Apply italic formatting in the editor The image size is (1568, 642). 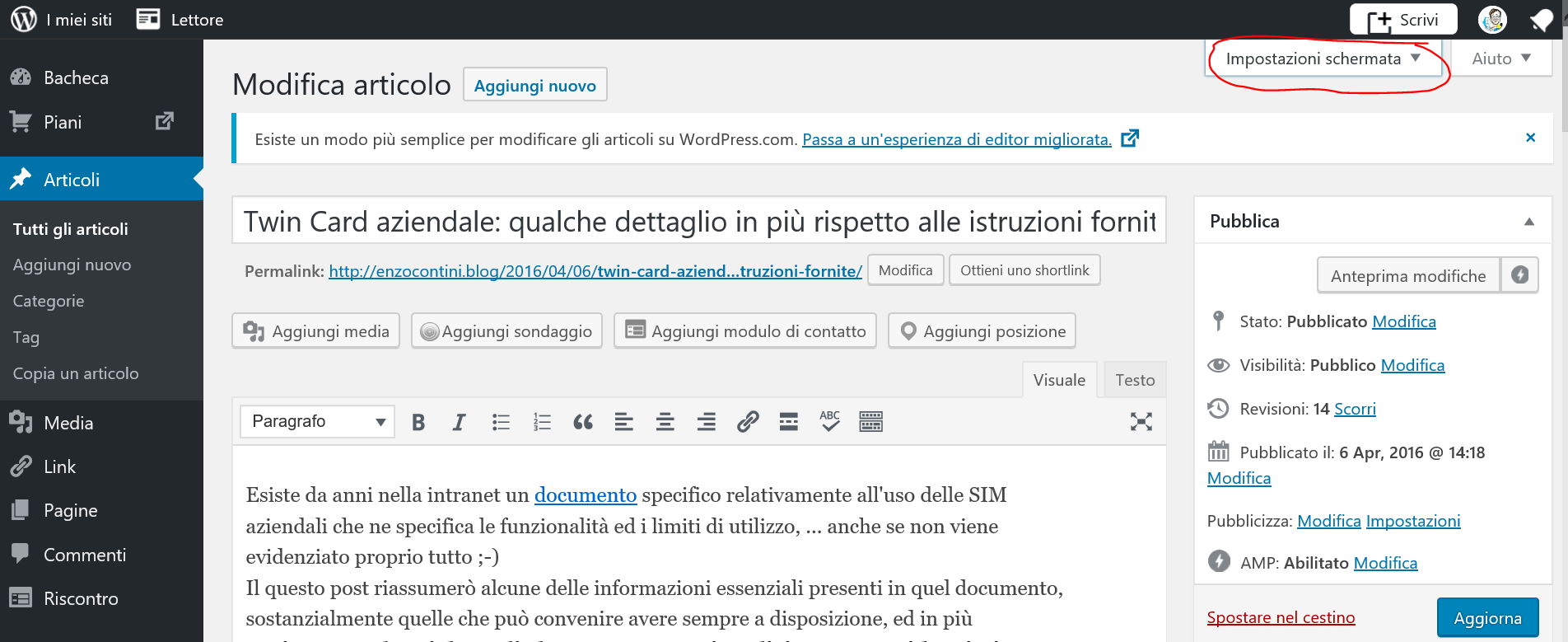[x=459, y=423]
